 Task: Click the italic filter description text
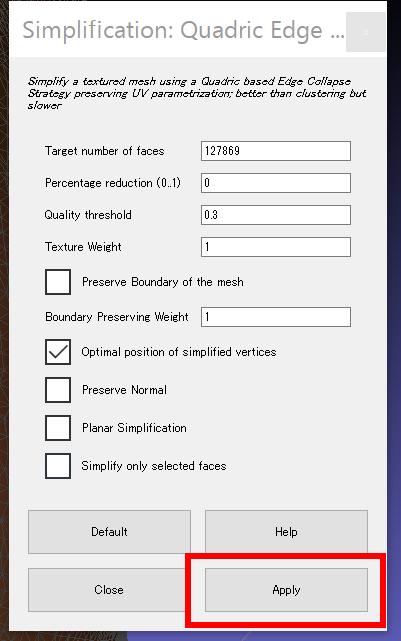[197, 93]
